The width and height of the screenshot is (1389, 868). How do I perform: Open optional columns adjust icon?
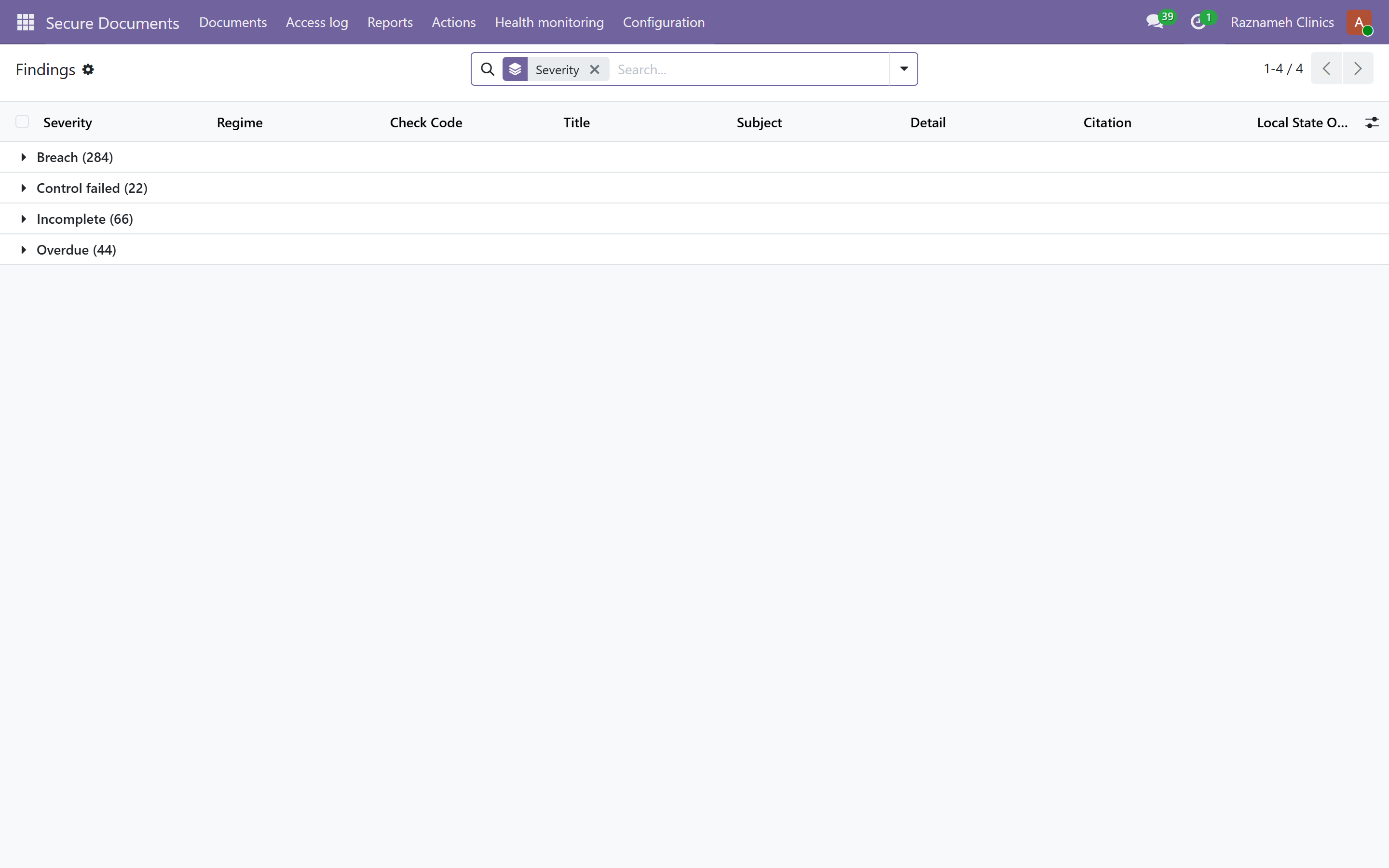coord(1372,122)
